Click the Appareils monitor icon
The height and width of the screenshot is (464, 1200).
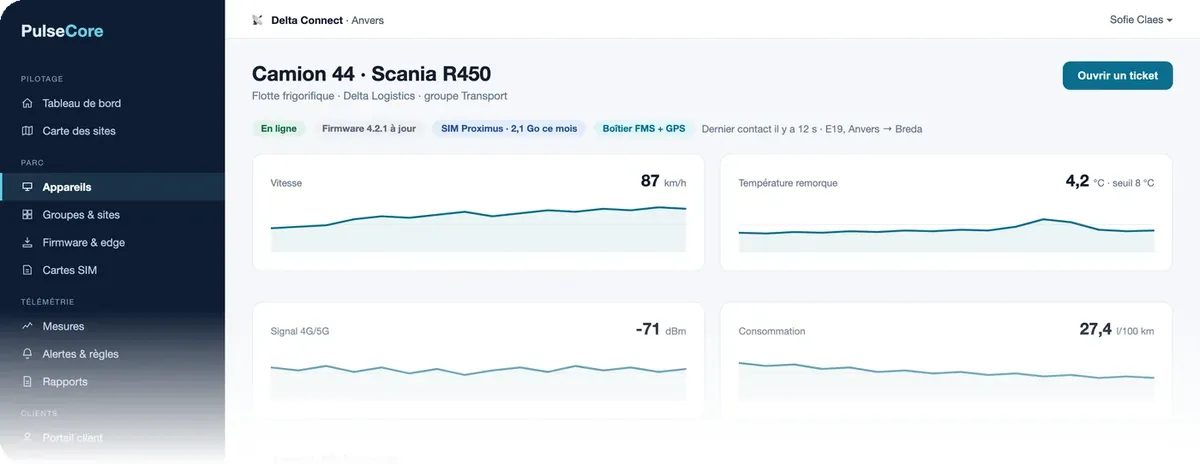[x=27, y=187]
